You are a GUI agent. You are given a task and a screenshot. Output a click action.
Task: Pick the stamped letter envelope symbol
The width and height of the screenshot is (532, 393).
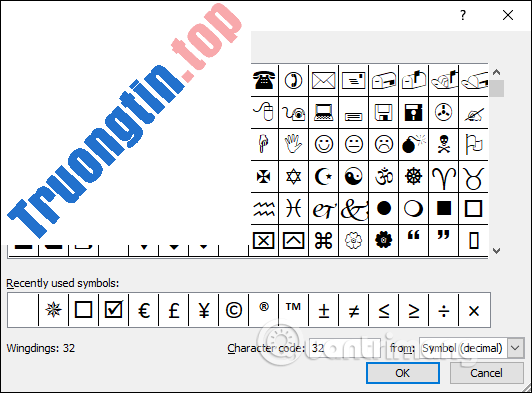click(x=353, y=80)
